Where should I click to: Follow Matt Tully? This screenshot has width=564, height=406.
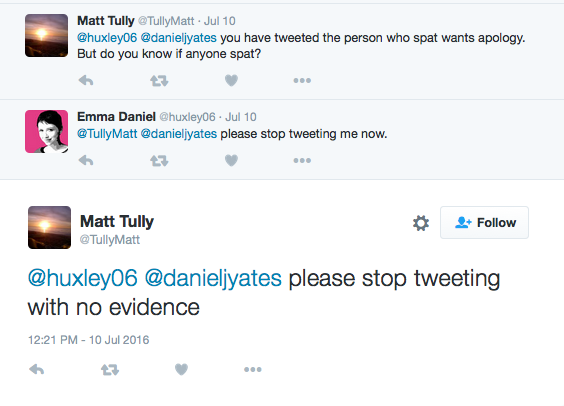[x=485, y=223]
